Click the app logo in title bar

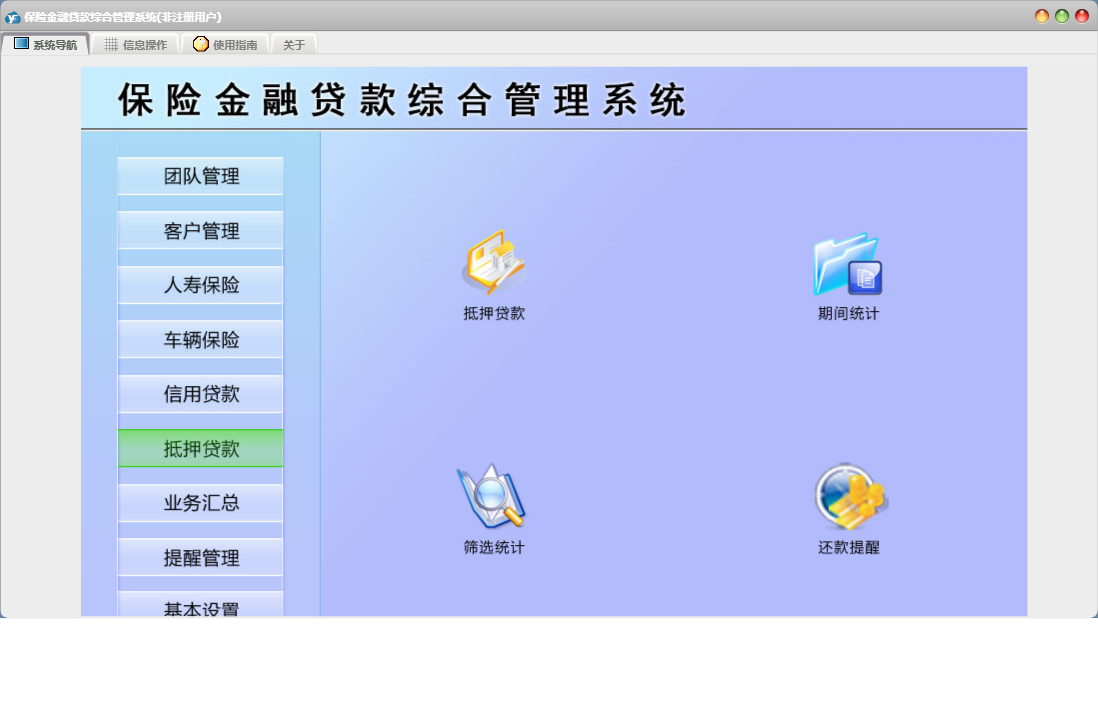(x=12, y=17)
